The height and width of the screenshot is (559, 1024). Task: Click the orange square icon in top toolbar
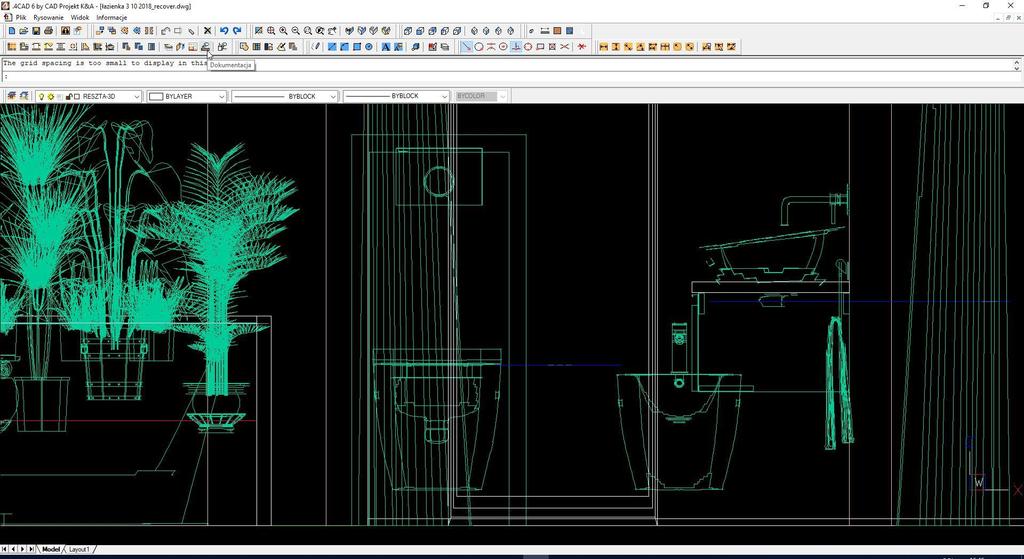coord(557,31)
